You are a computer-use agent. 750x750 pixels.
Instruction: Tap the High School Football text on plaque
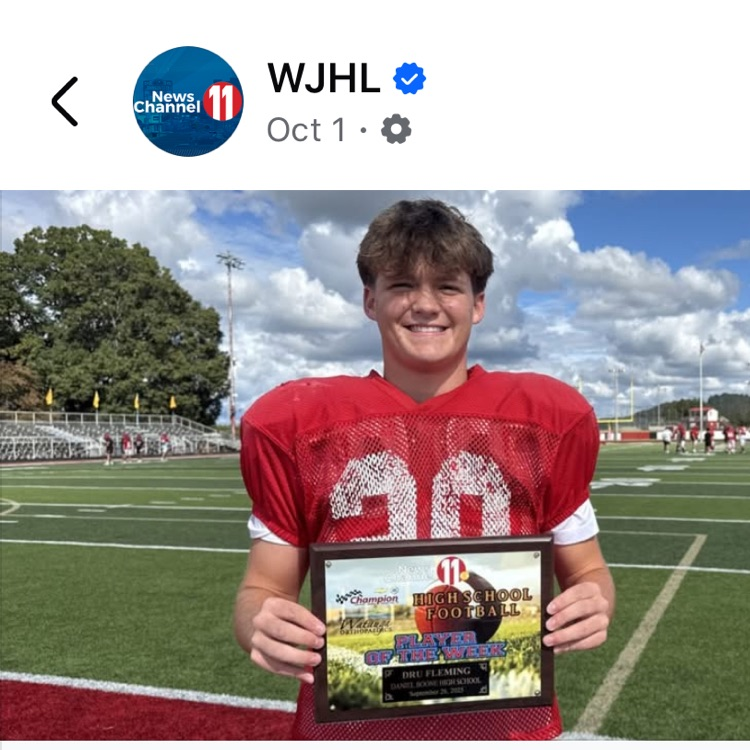click(473, 603)
